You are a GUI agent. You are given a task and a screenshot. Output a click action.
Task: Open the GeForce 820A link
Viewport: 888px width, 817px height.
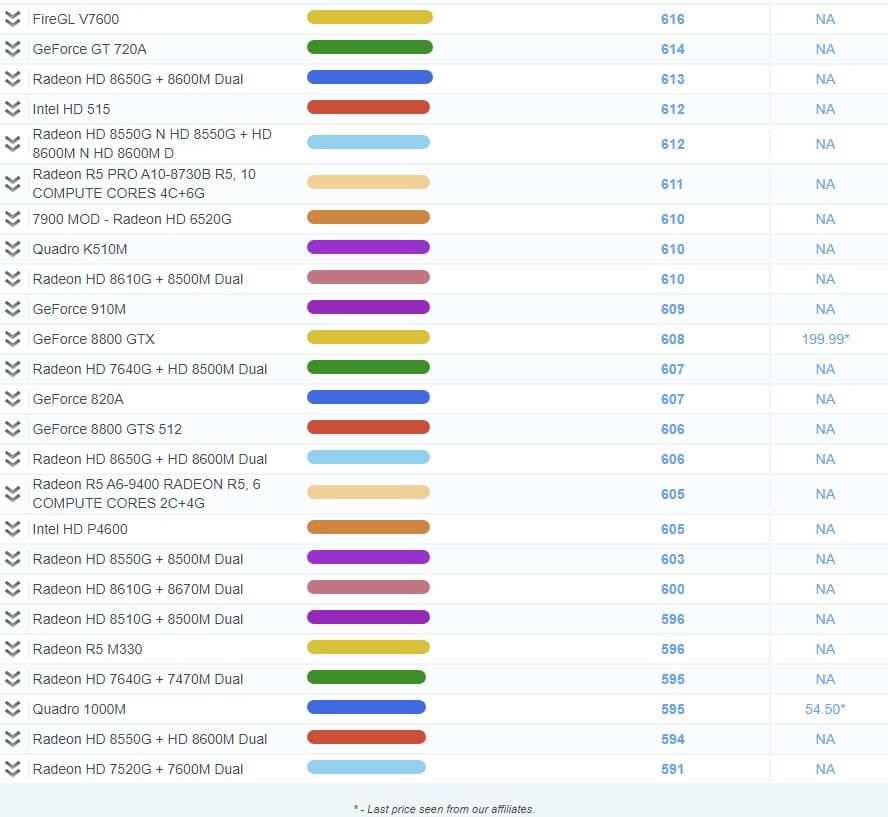78,399
